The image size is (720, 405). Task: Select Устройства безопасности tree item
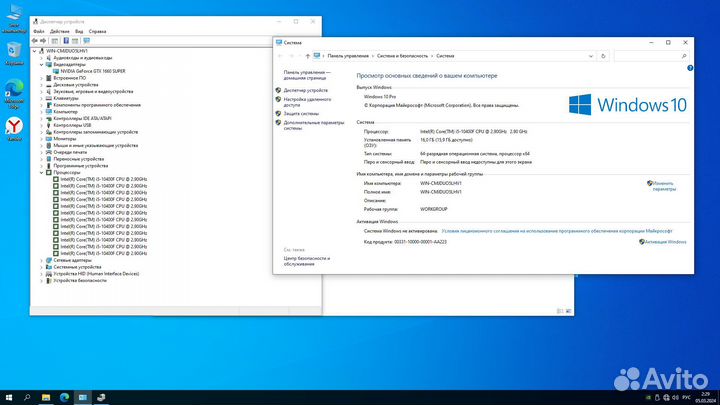click(x=80, y=281)
